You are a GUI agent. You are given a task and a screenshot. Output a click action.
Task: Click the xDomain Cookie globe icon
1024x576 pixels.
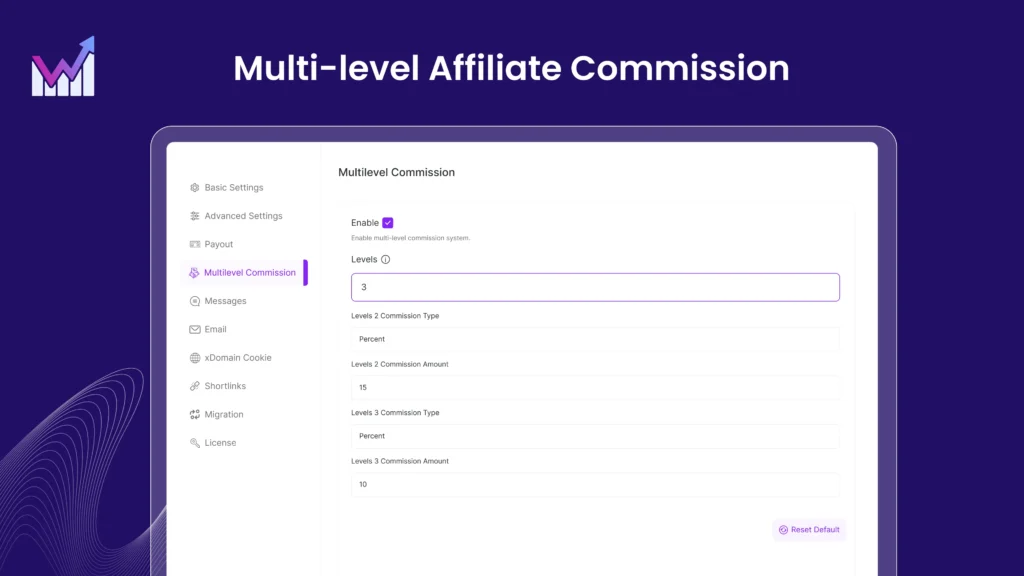pyautogui.click(x=195, y=358)
